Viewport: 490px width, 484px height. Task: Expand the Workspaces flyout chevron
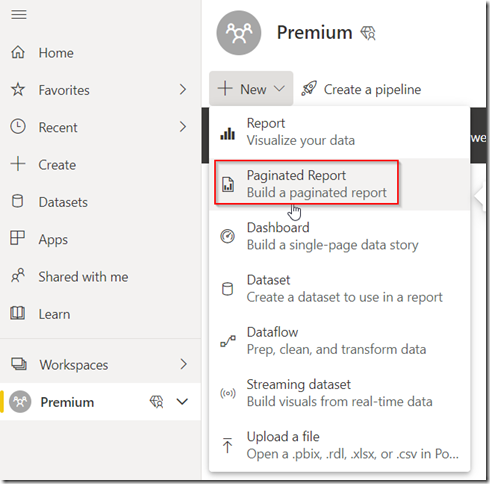(x=183, y=364)
